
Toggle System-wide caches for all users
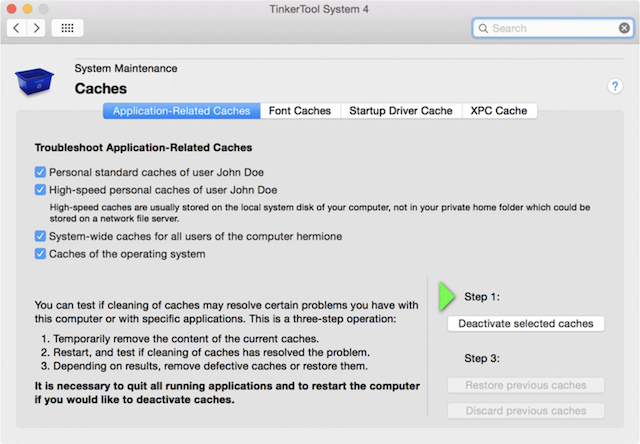pos(40,236)
